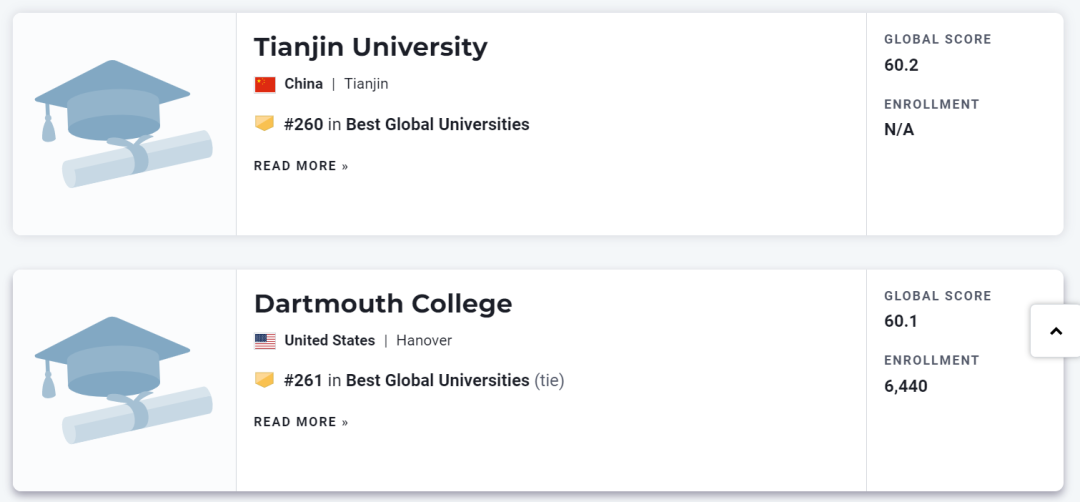
Task: Click the China flag icon
Action: tap(265, 84)
